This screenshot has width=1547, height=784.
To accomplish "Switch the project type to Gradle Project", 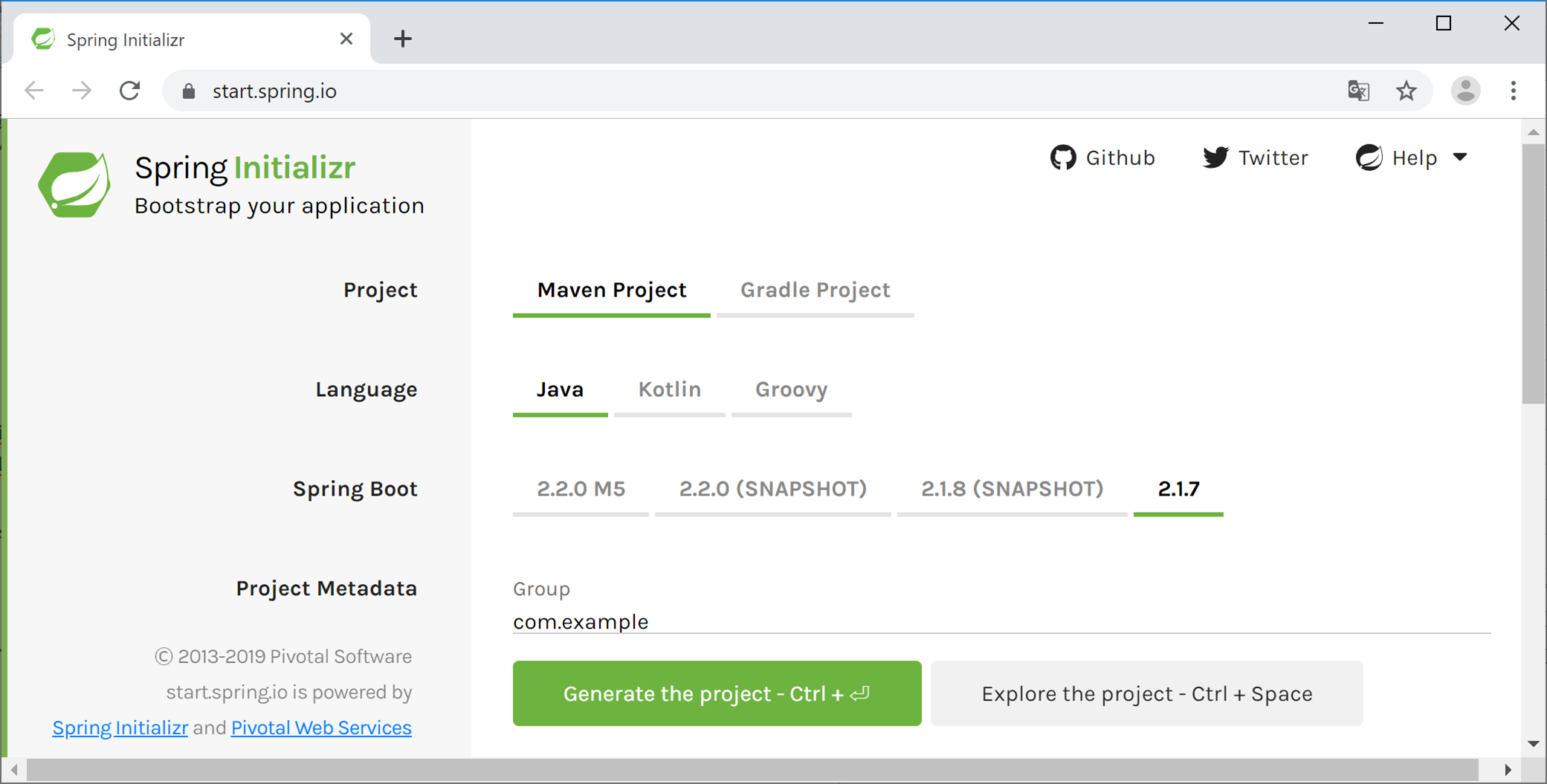I will [815, 290].
